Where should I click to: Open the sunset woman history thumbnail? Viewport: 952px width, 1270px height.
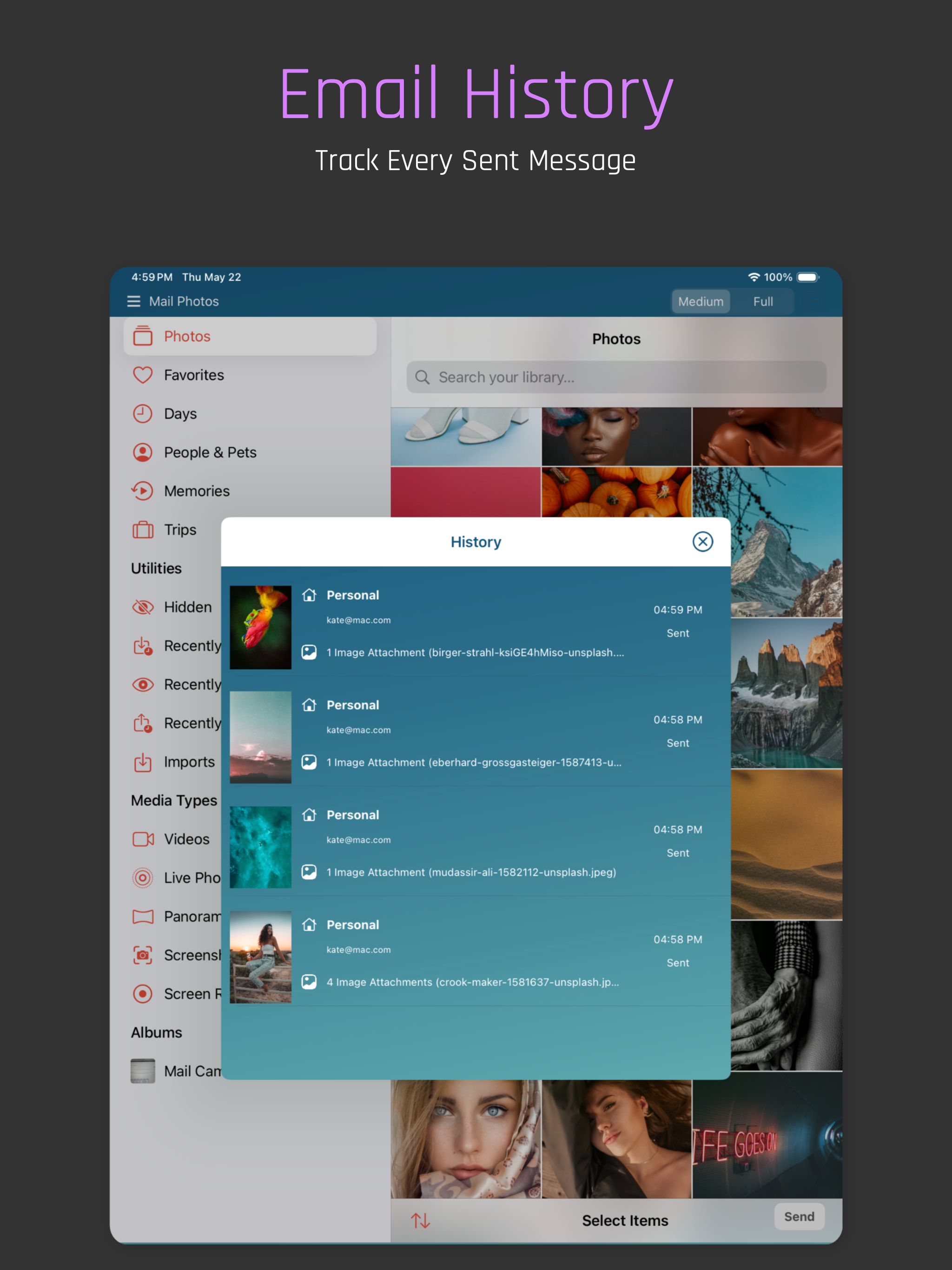261,957
